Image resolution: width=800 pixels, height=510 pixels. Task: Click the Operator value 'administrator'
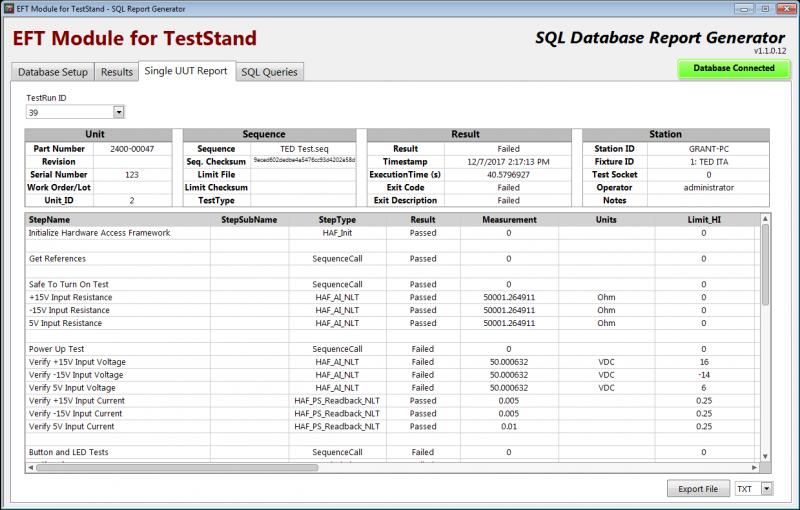709,188
